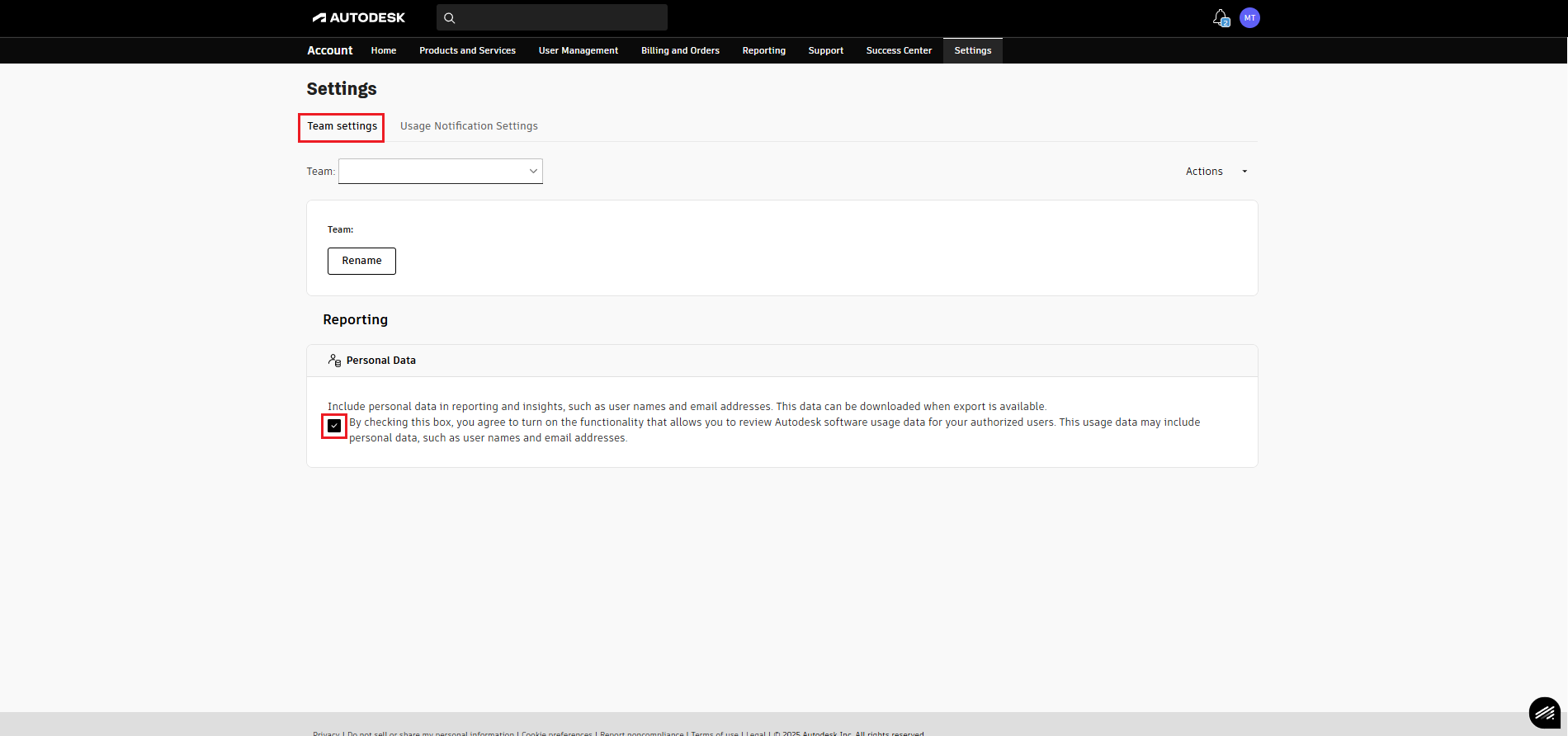Select Reporting in the top navigation

763,50
